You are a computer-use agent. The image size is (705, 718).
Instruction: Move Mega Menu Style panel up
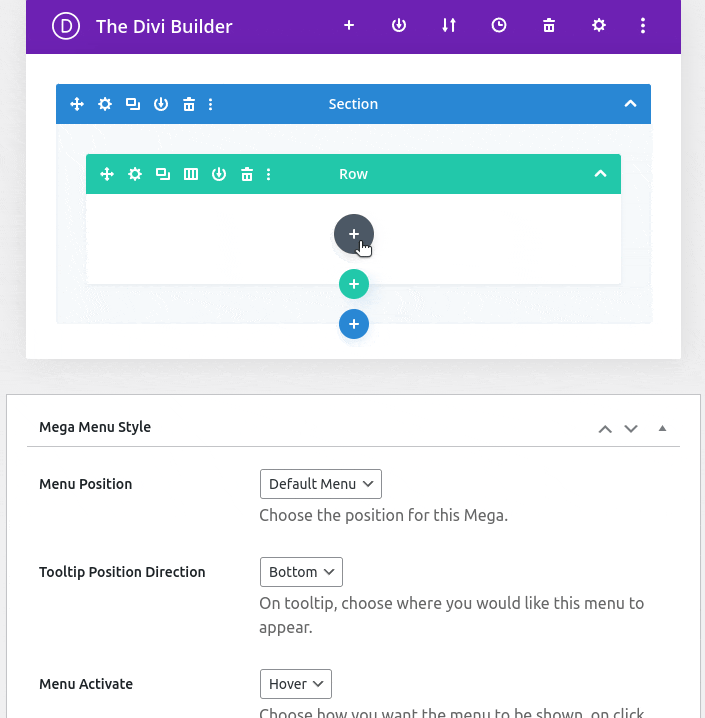[x=605, y=429]
